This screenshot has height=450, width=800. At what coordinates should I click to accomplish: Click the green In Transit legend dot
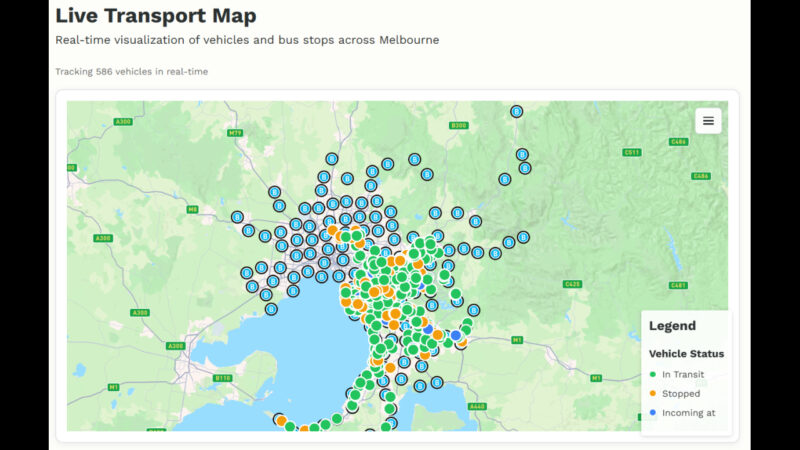(653, 375)
